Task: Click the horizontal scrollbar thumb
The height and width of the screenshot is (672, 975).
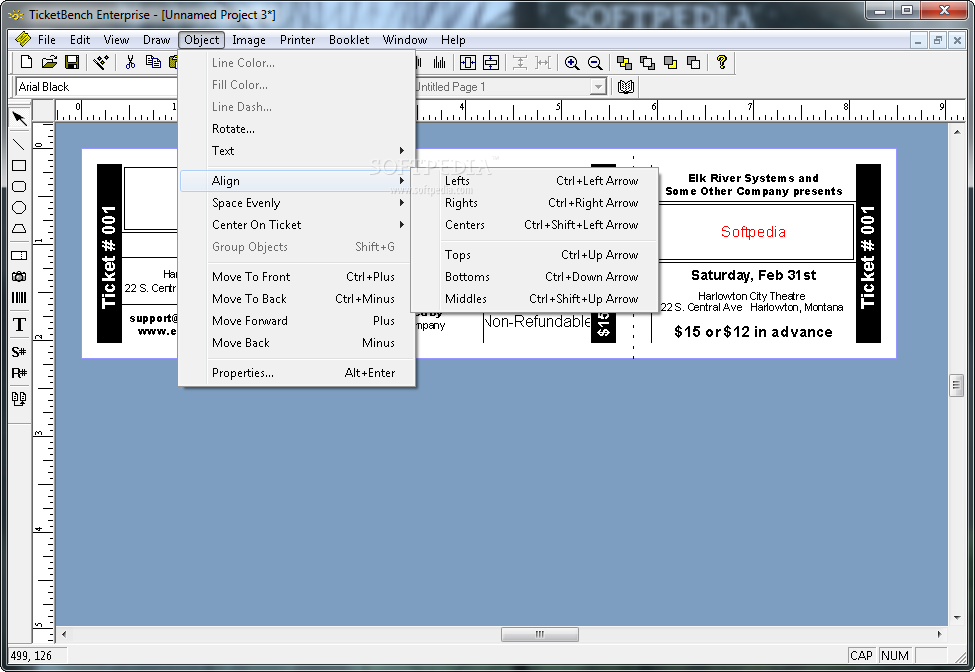Action: coord(540,634)
